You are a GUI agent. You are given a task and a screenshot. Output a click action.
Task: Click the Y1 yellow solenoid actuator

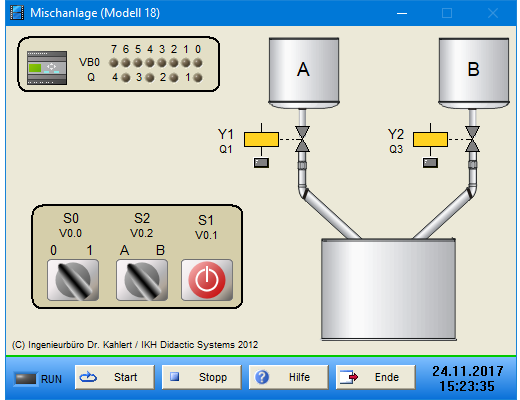[261, 139]
